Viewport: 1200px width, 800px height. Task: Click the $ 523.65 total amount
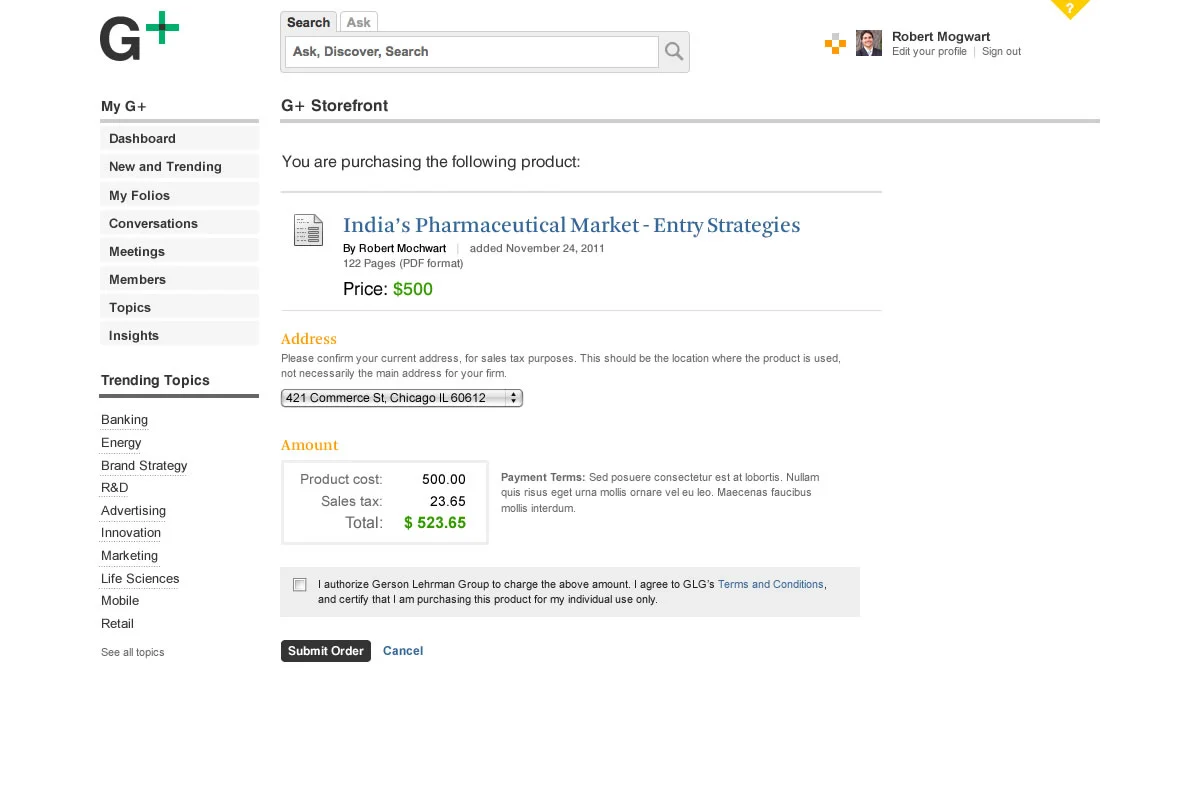pyautogui.click(x=435, y=523)
